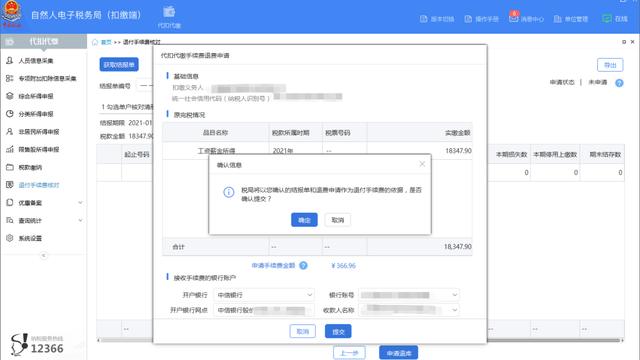
Task: Click the 上一步 button
Action: point(349,353)
